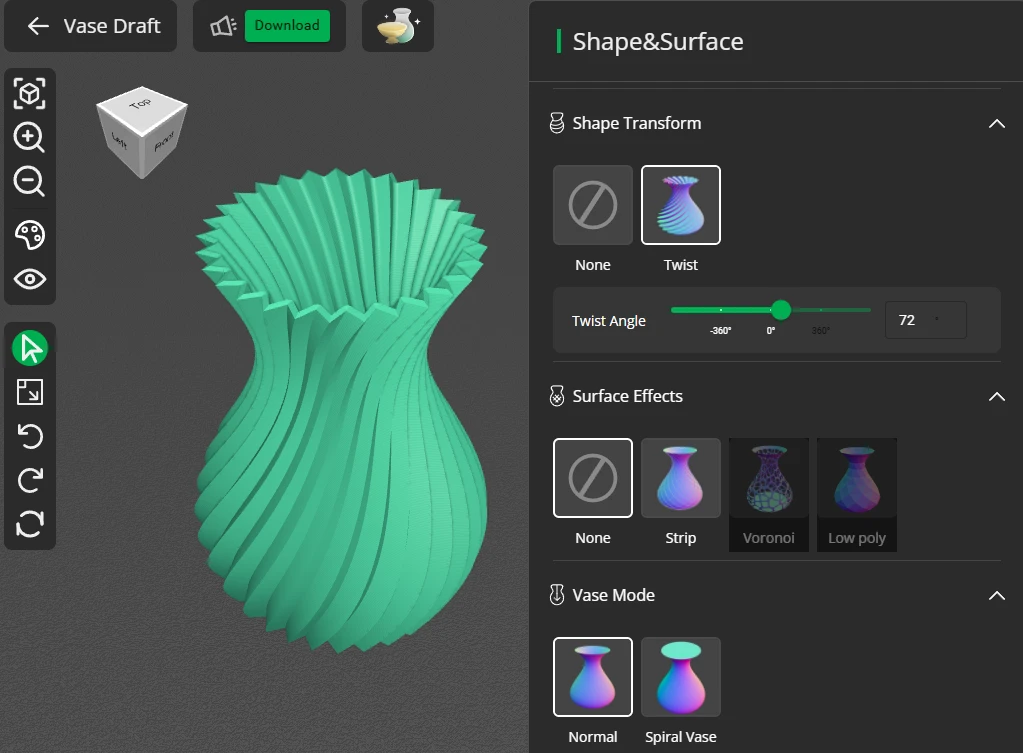Collapse the Shape Transform section
Viewport: 1023px width, 753px height.
click(996, 124)
